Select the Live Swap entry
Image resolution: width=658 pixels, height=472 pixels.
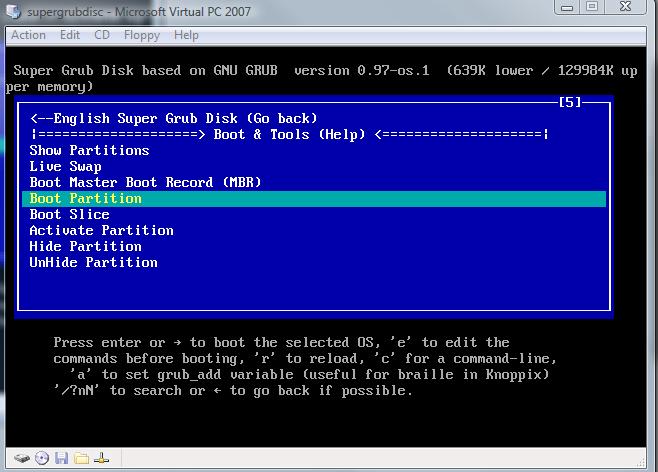(x=314, y=166)
